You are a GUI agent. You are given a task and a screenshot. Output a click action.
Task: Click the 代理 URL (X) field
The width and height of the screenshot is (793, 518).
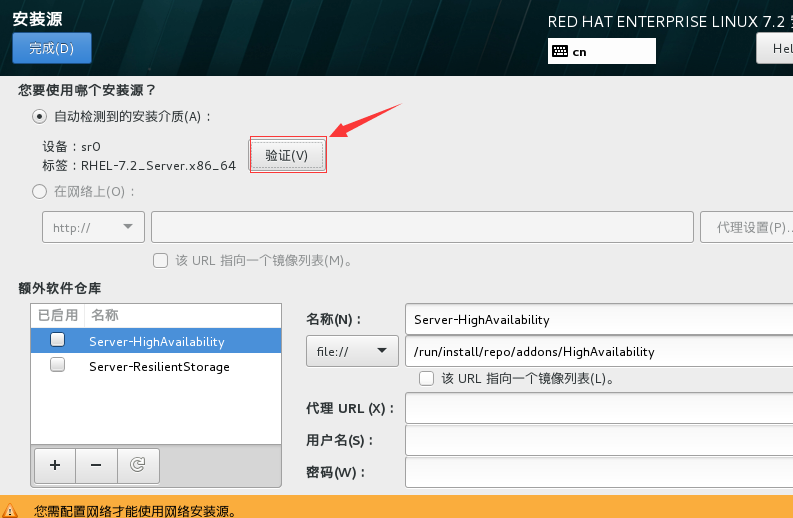pos(599,408)
